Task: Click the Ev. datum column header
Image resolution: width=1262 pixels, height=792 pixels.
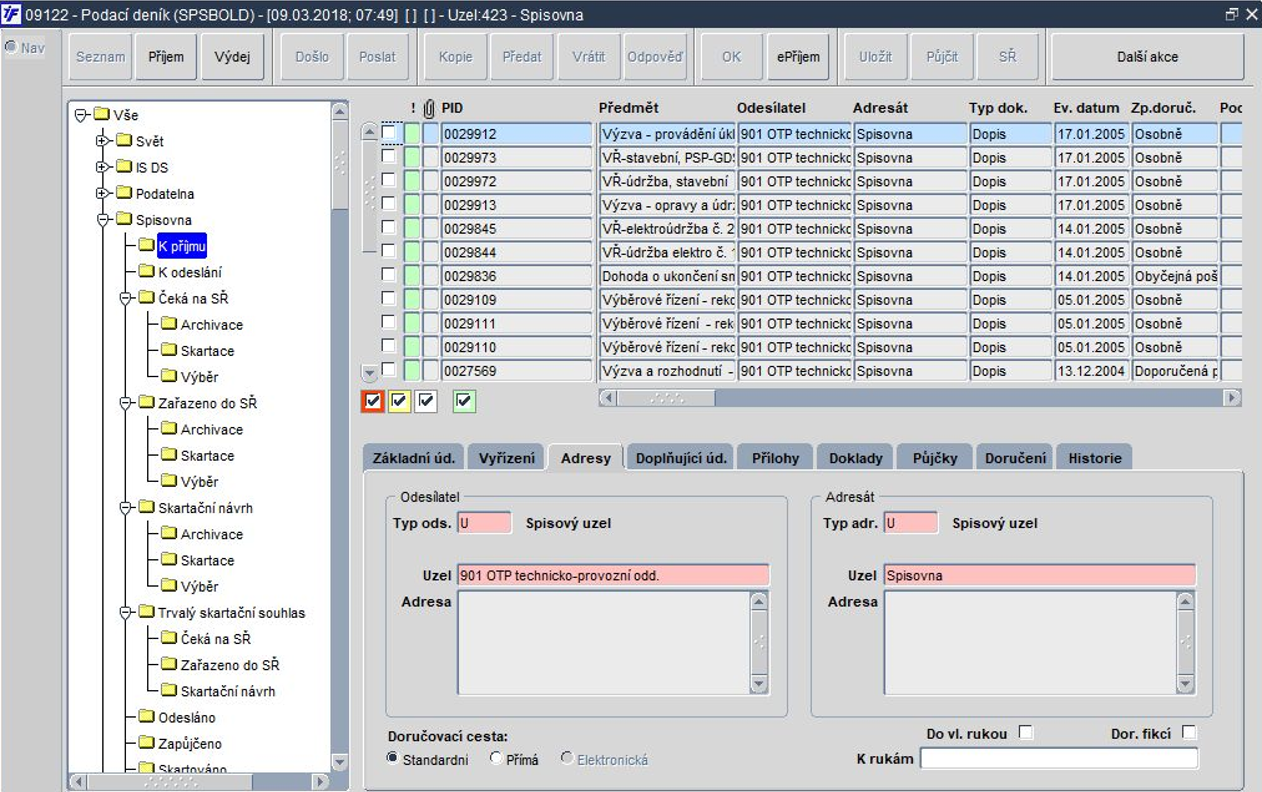Action: (1086, 108)
